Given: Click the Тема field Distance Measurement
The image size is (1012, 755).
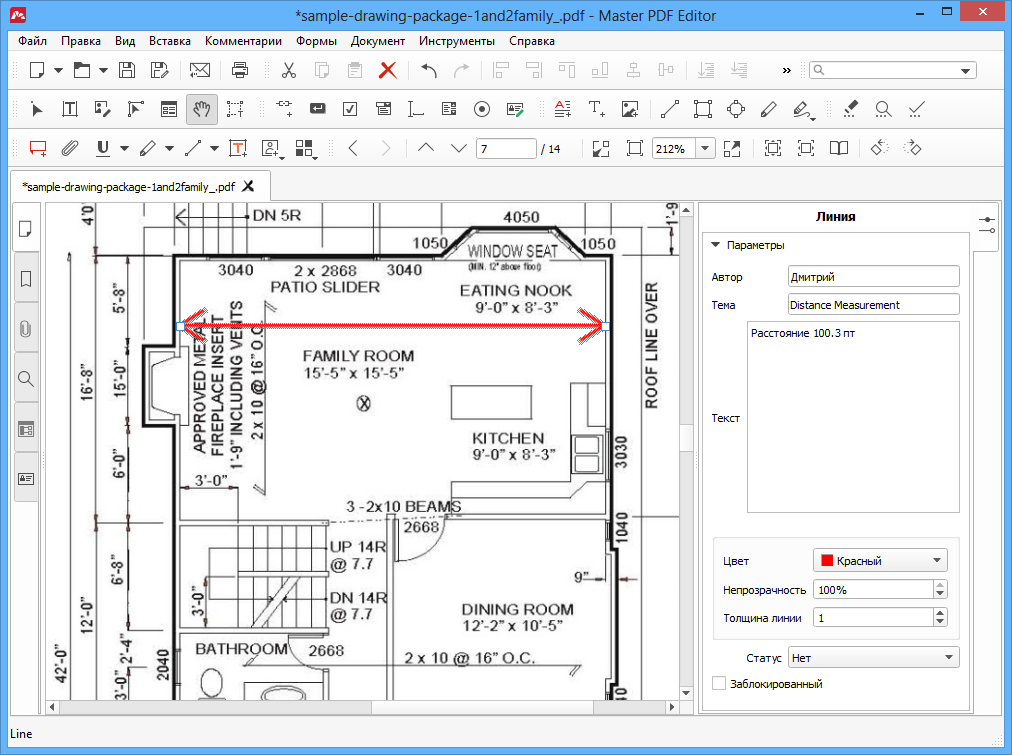Looking at the screenshot, I should pos(873,305).
